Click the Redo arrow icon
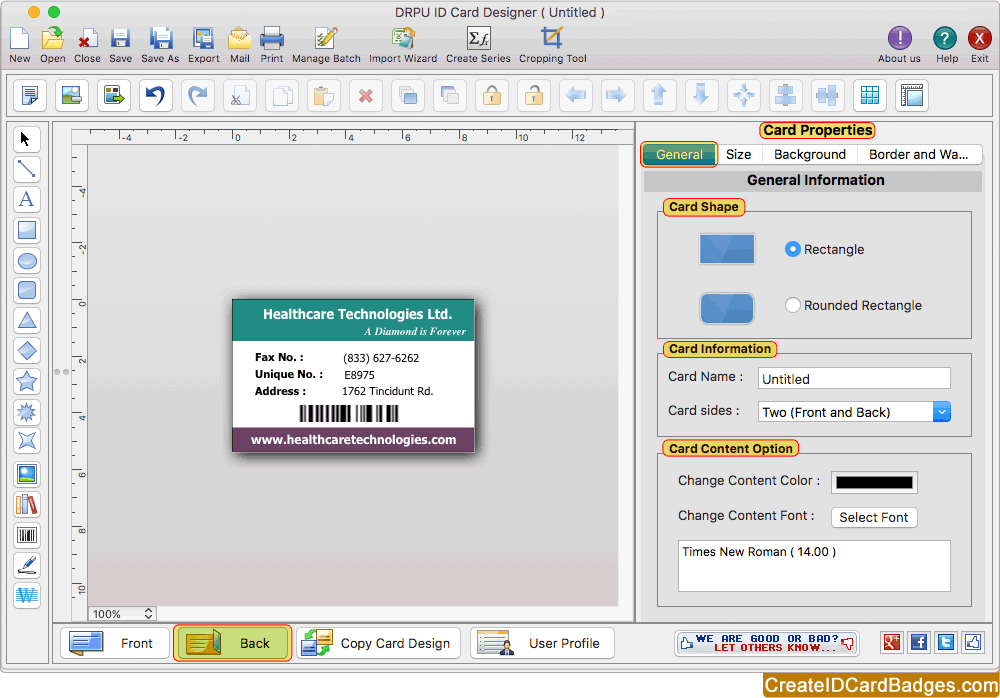 point(198,96)
